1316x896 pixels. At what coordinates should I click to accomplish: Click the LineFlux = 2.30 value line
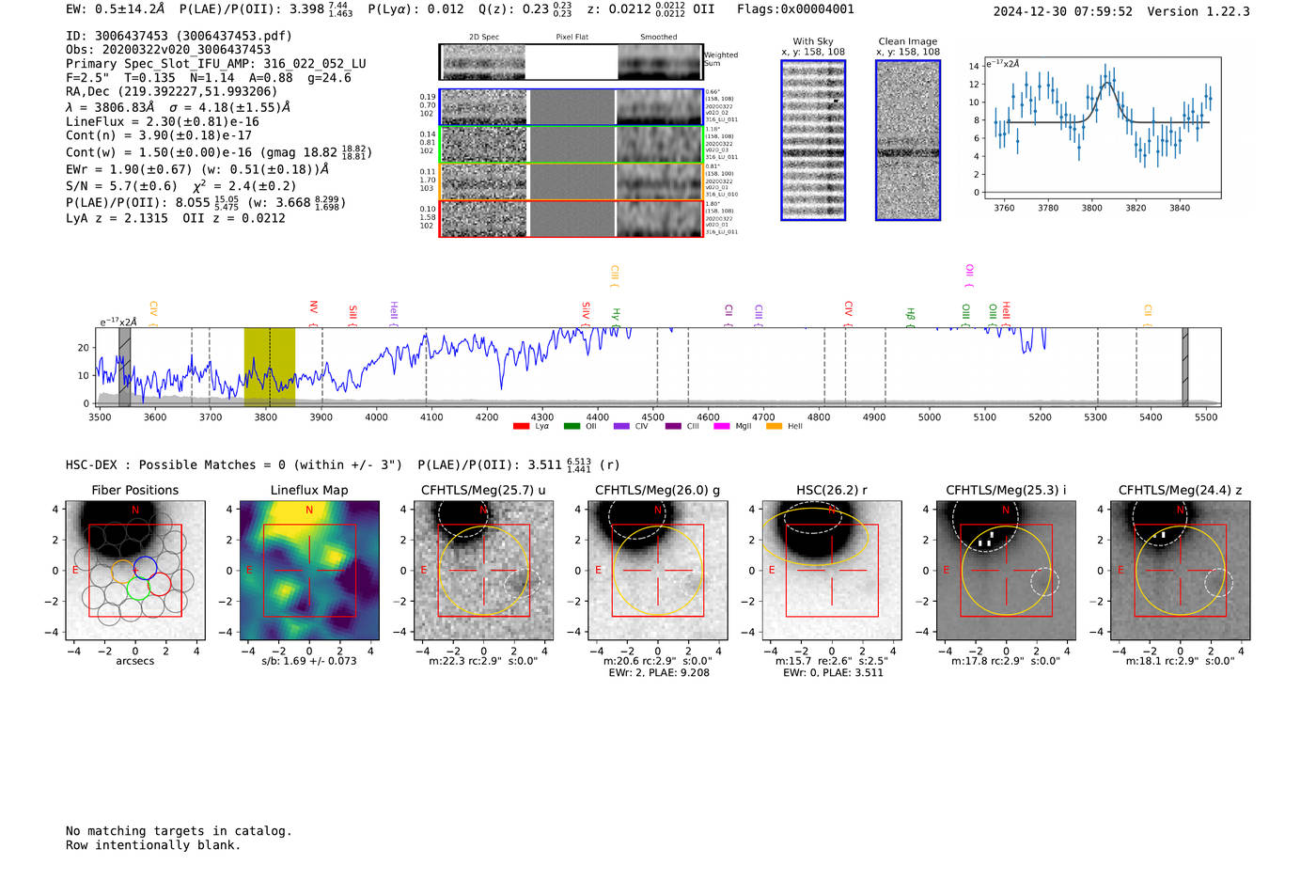(x=163, y=121)
